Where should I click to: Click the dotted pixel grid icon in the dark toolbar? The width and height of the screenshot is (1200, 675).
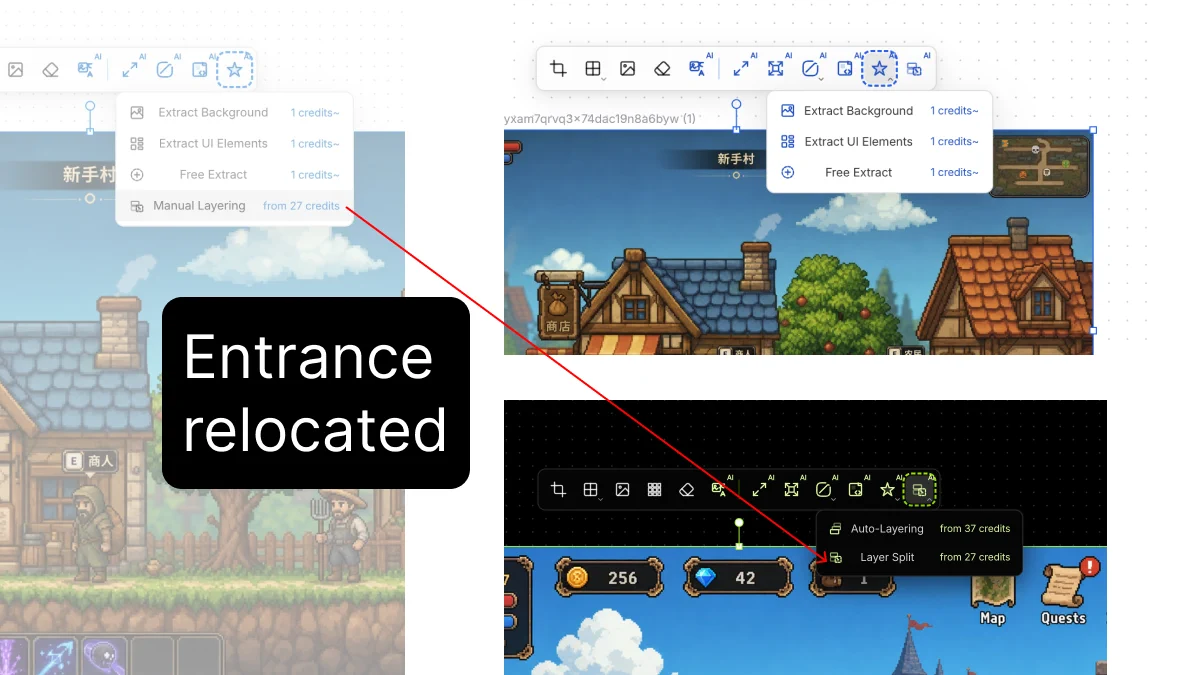pyautogui.click(x=654, y=490)
